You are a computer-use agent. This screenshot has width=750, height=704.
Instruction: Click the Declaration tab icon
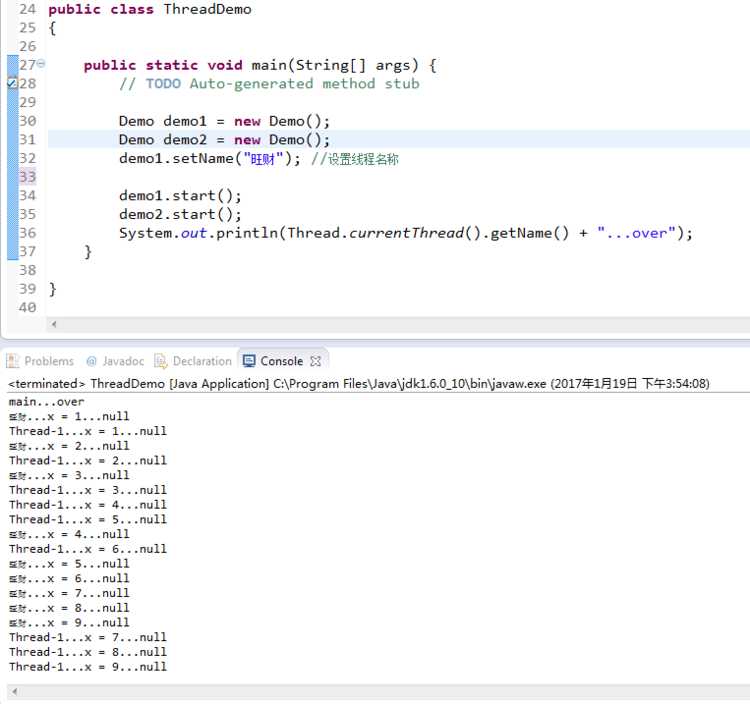pos(161,361)
